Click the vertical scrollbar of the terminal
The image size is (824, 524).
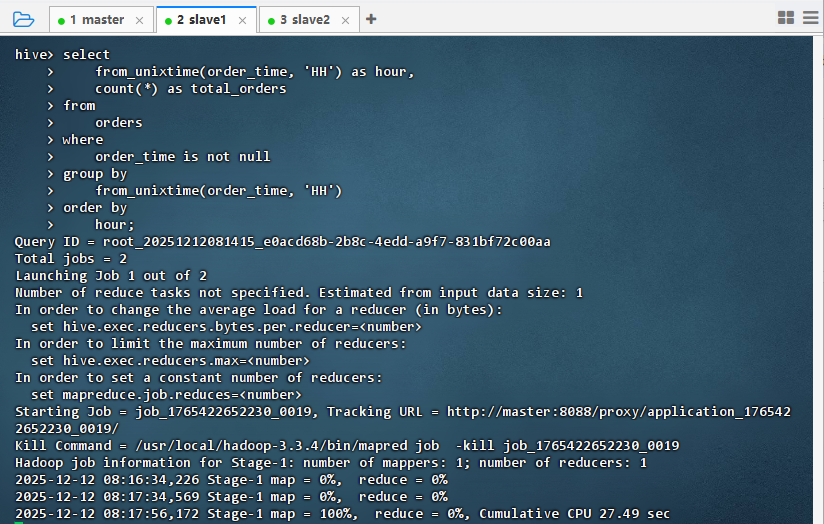click(818, 280)
